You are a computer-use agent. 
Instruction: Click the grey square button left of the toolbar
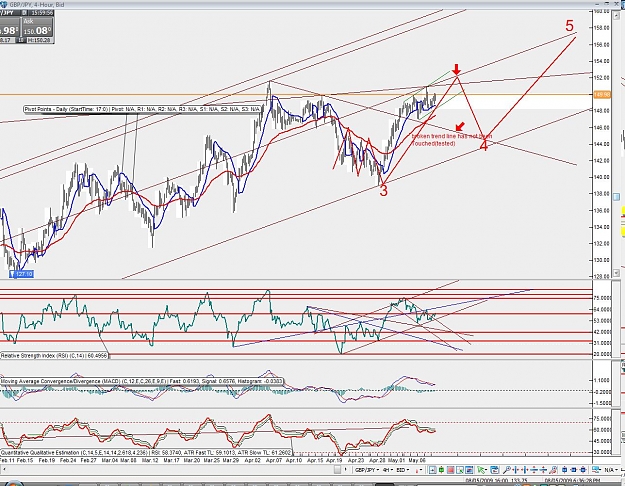pos(338,470)
